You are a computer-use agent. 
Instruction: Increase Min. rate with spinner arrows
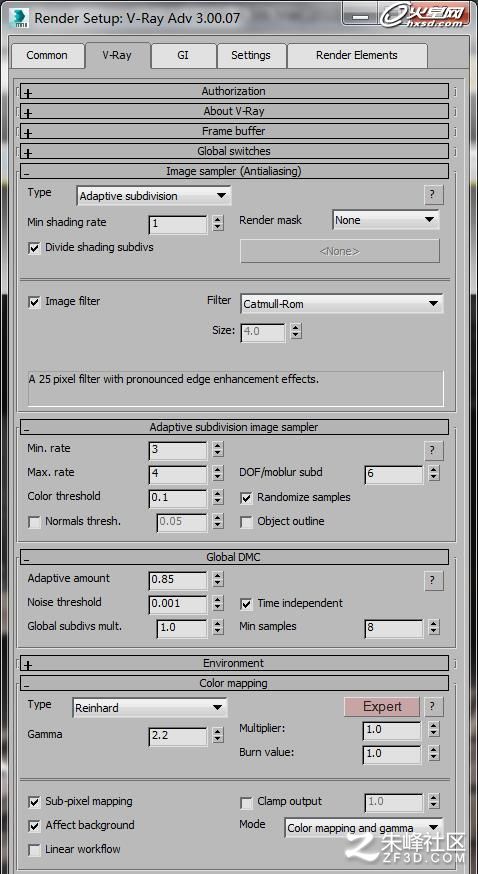218,445
